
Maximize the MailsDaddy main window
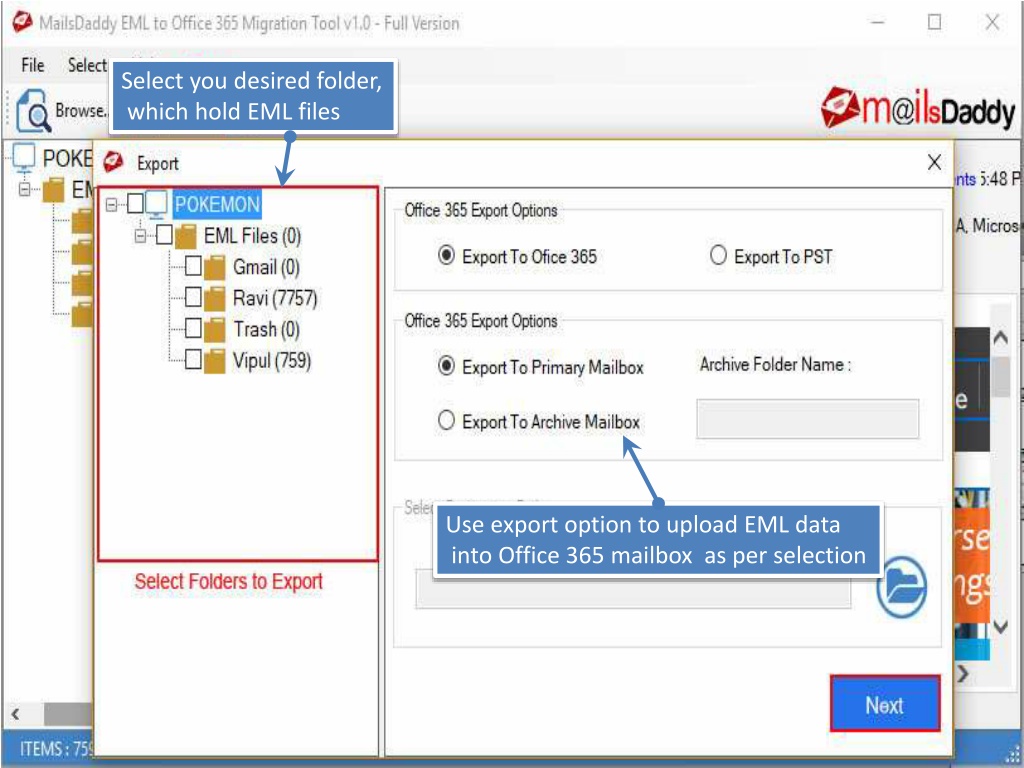pyautogui.click(x=935, y=22)
